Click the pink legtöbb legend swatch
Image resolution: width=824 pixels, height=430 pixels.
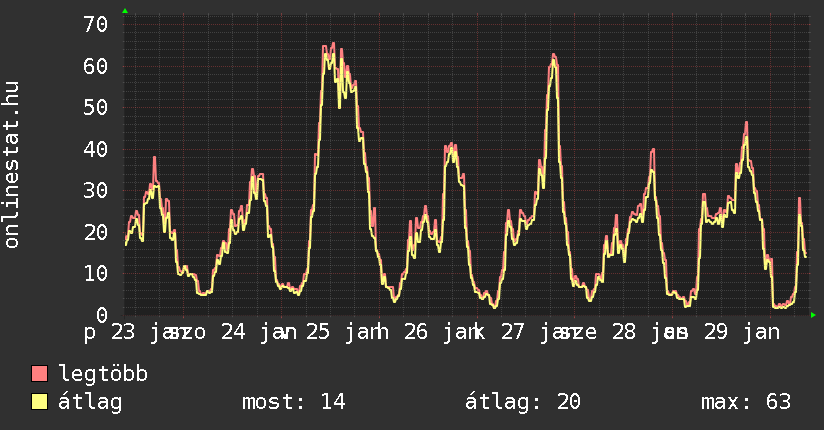coord(40,375)
